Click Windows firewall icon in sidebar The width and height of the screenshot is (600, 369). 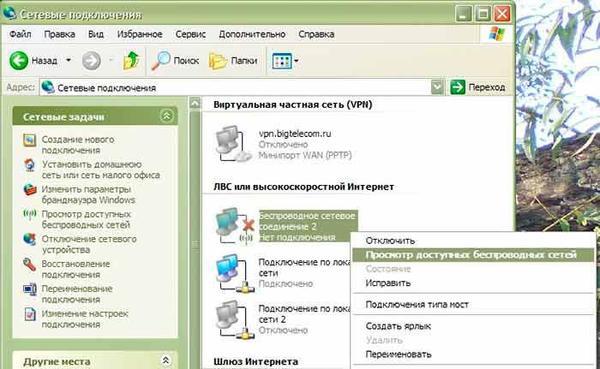pyautogui.click(x=29, y=189)
